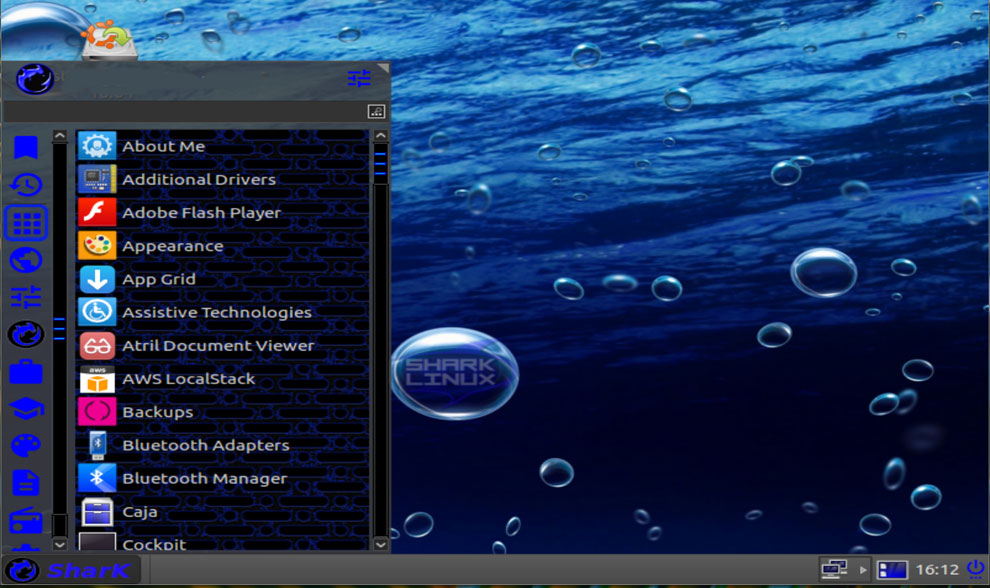
Task: Open the network connections tray icon
Action: (834, 569)
